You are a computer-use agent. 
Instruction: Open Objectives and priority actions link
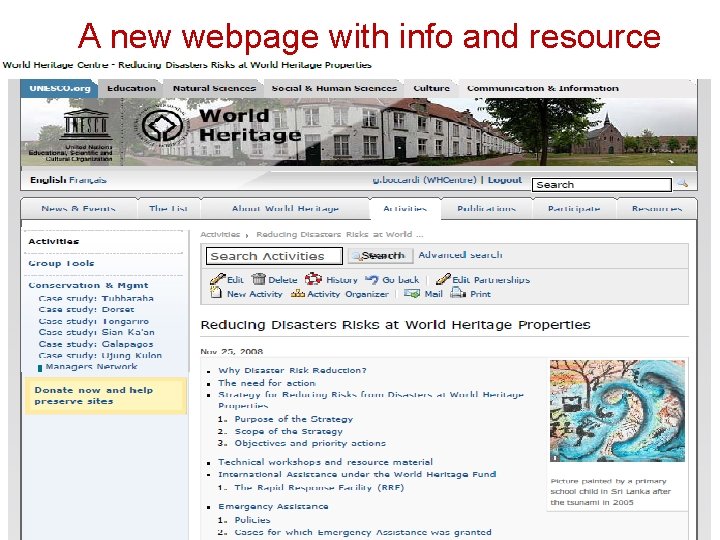310,443
